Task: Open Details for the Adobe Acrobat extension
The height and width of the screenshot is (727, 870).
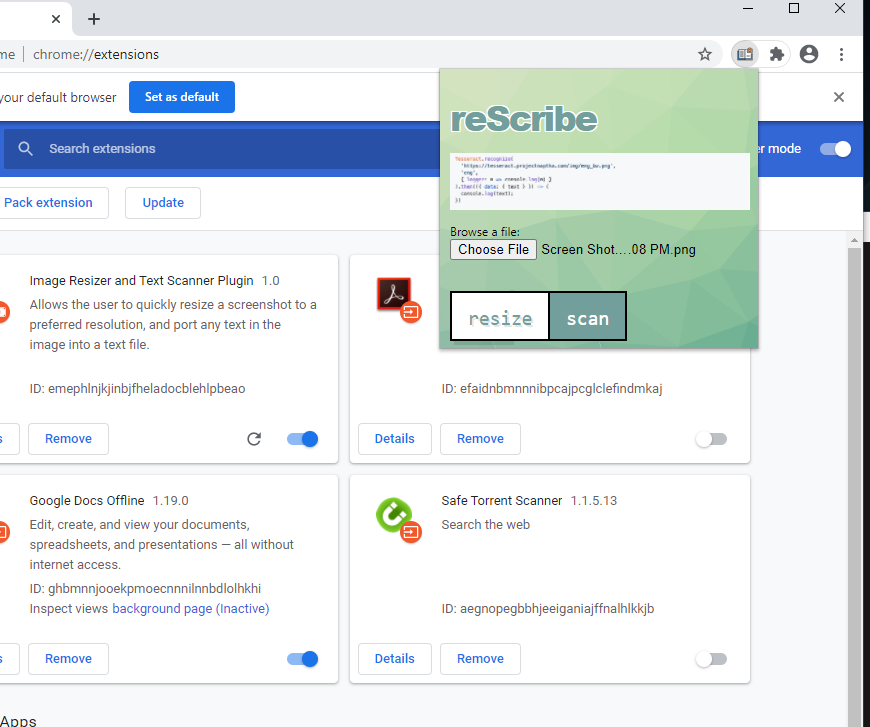Action: click(x=394, y=439)
